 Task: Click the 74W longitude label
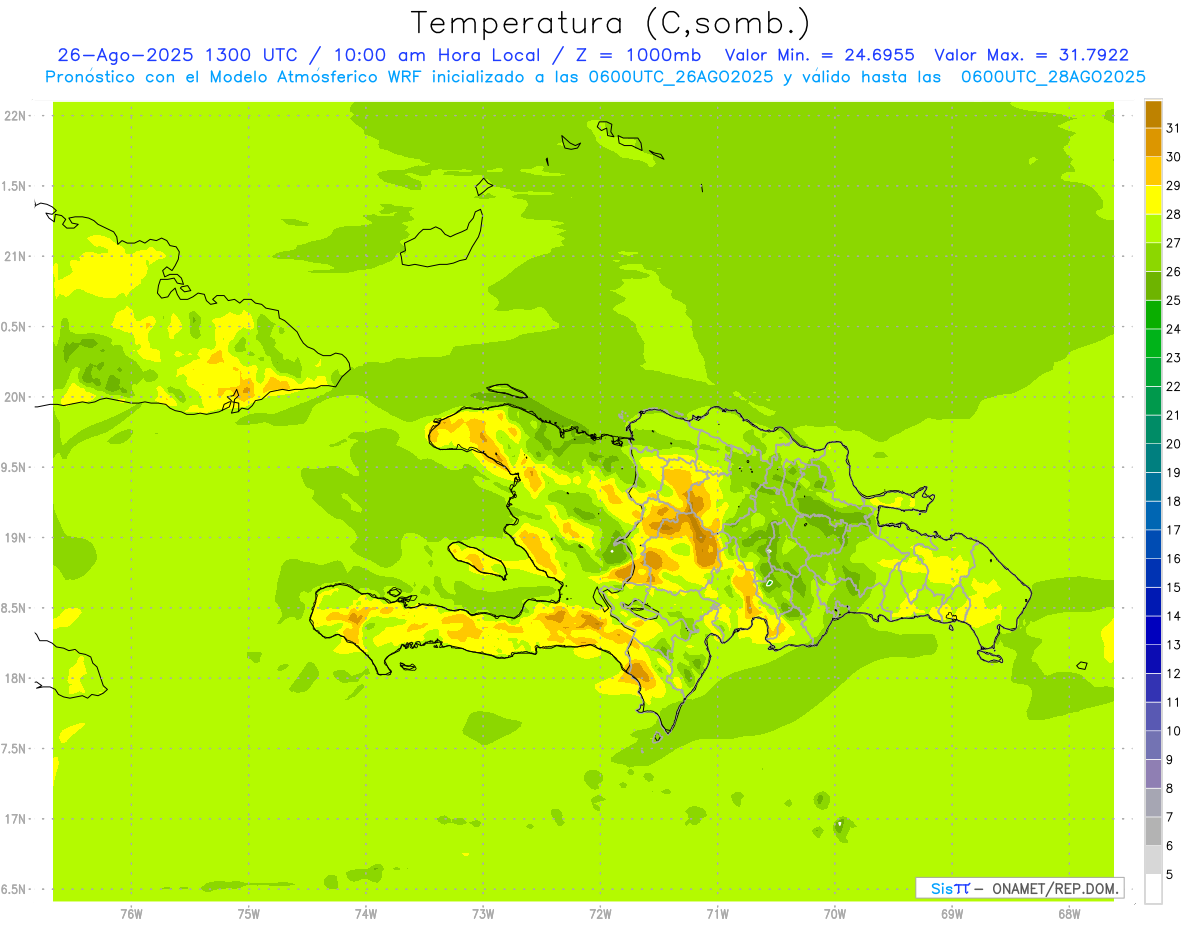tap(365, 914)
